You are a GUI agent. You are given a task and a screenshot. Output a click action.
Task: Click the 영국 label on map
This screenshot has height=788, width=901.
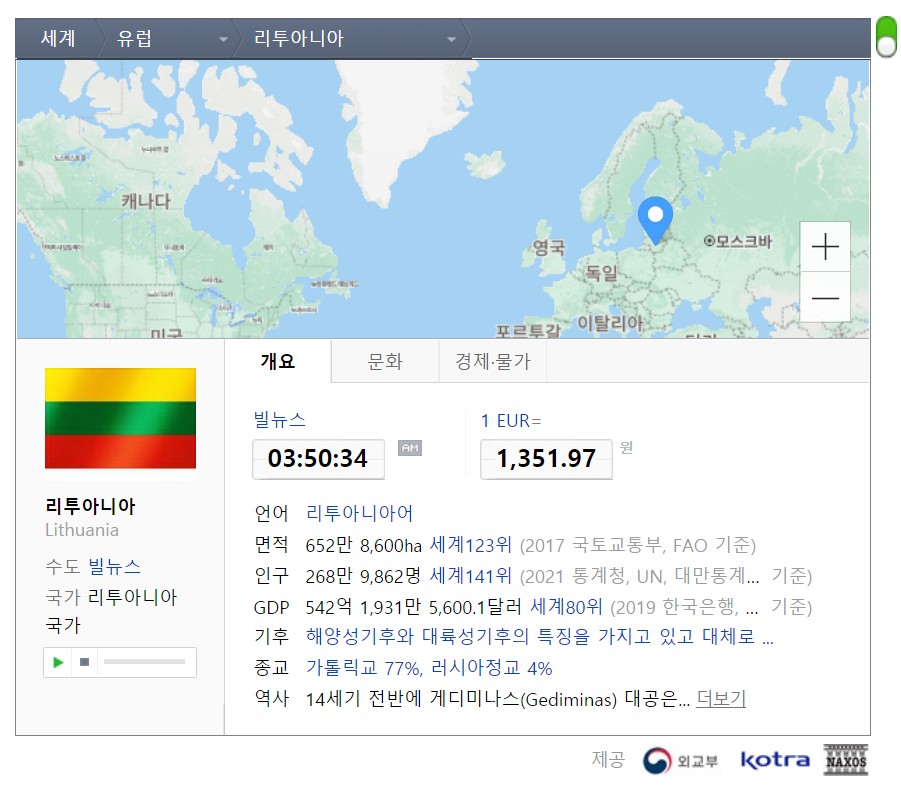[549, 248]
